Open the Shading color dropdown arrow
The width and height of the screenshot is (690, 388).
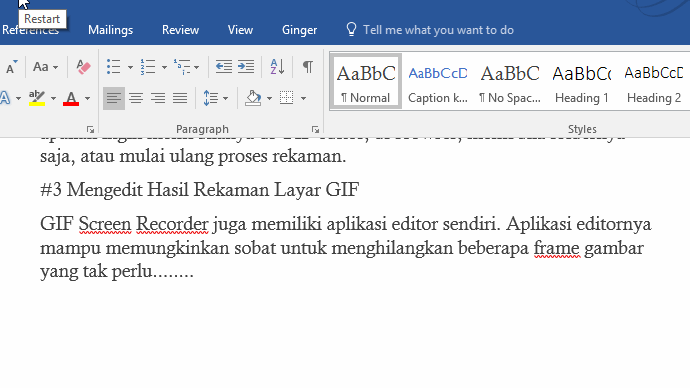[269, 99]
